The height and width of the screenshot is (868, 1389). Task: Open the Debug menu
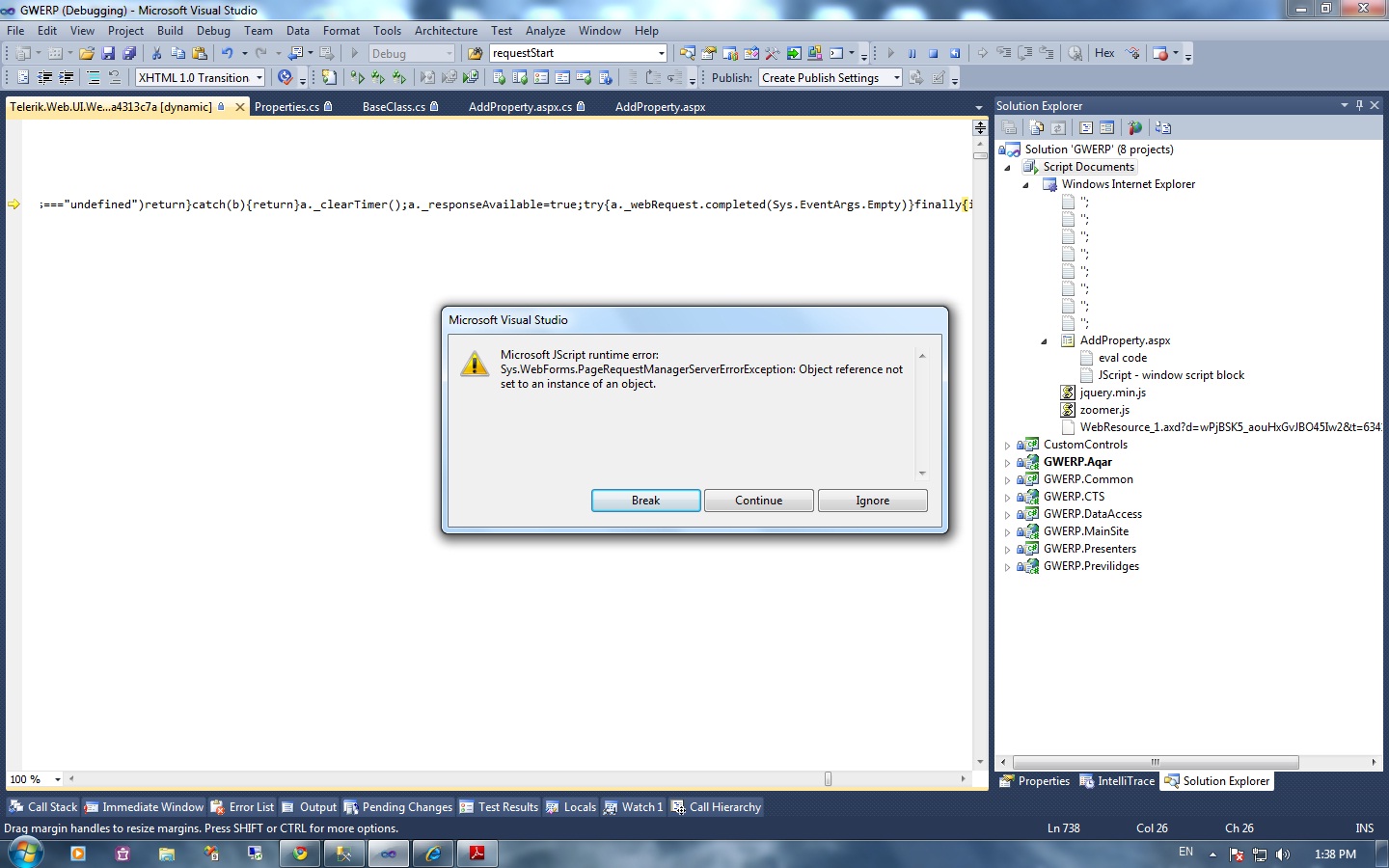(213, 31)
